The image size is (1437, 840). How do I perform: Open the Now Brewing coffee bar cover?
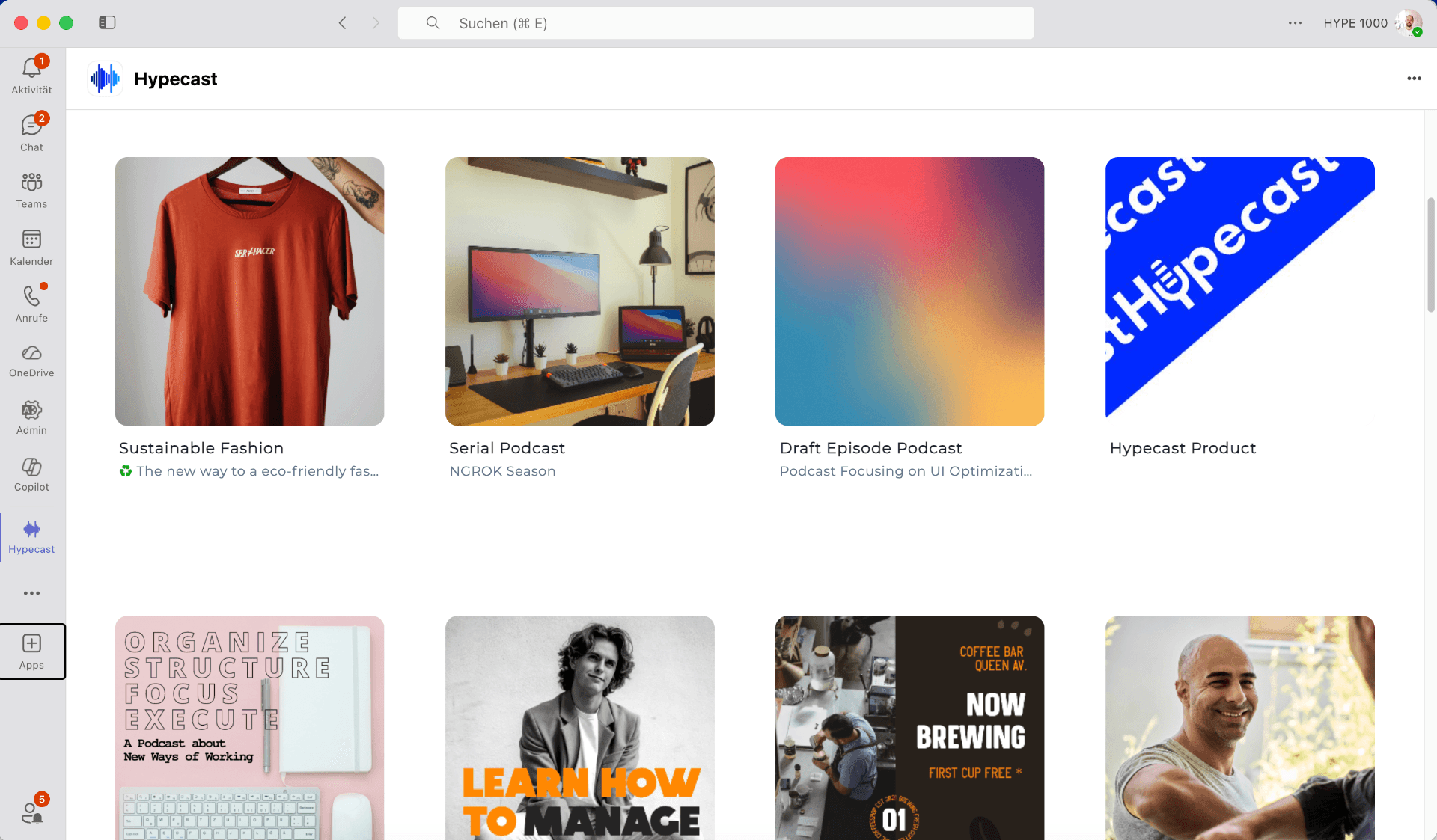click(x=909, y=728)
